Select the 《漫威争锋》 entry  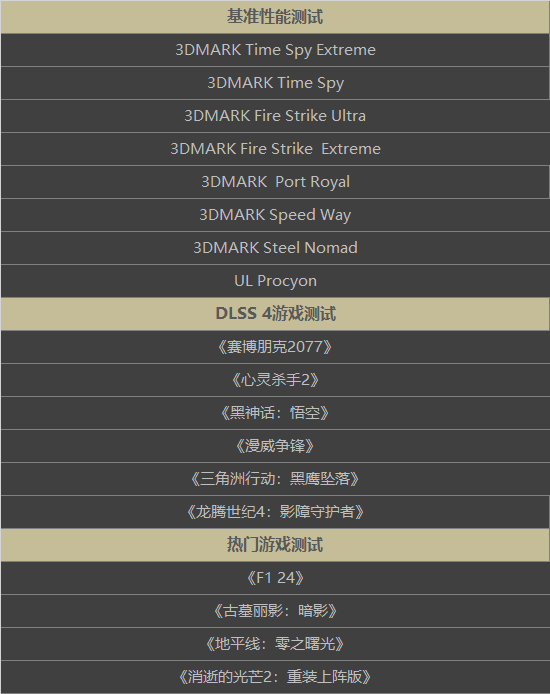[x=275, y=446]
